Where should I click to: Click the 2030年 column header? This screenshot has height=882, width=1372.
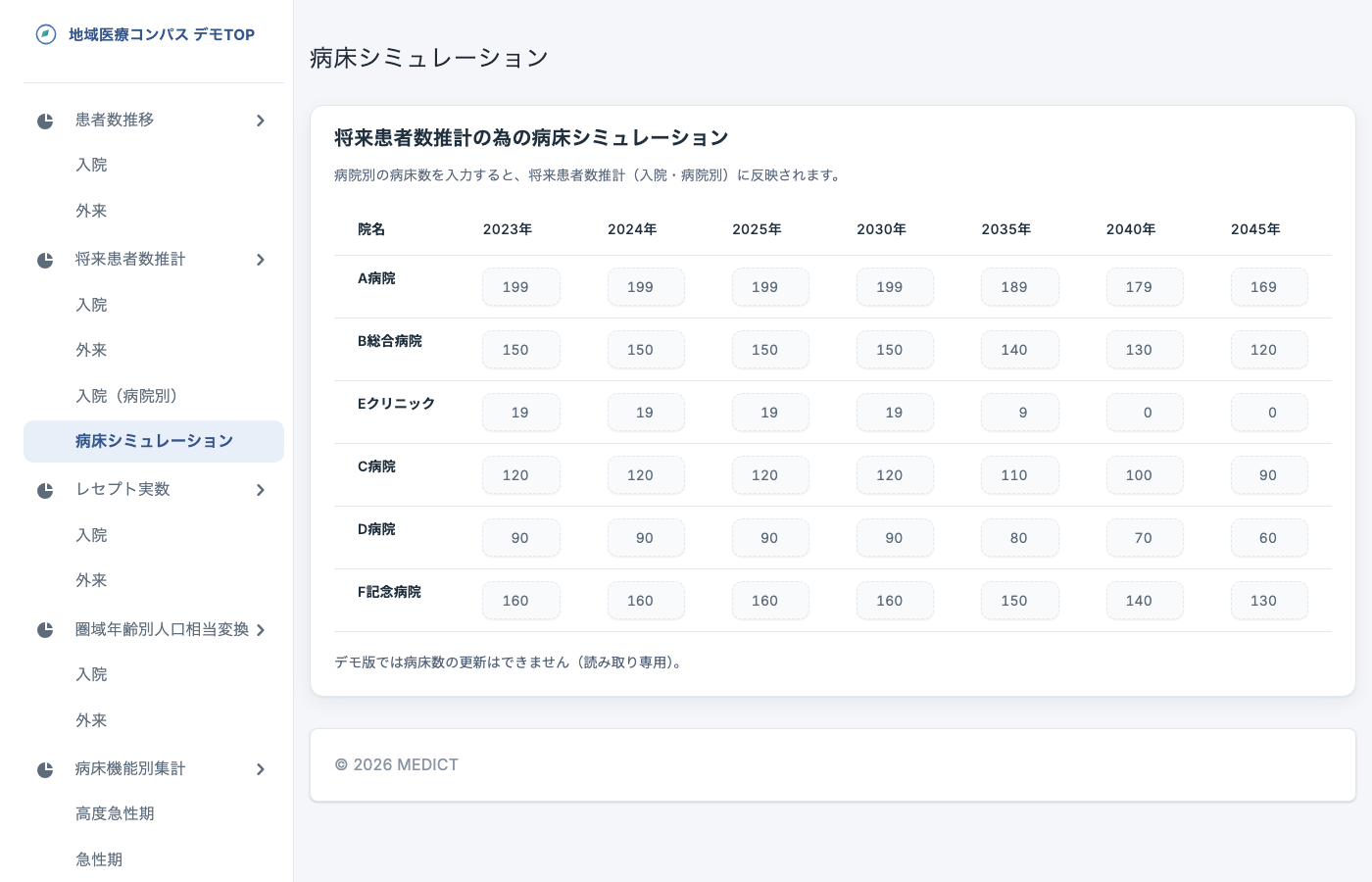(881, 229)
